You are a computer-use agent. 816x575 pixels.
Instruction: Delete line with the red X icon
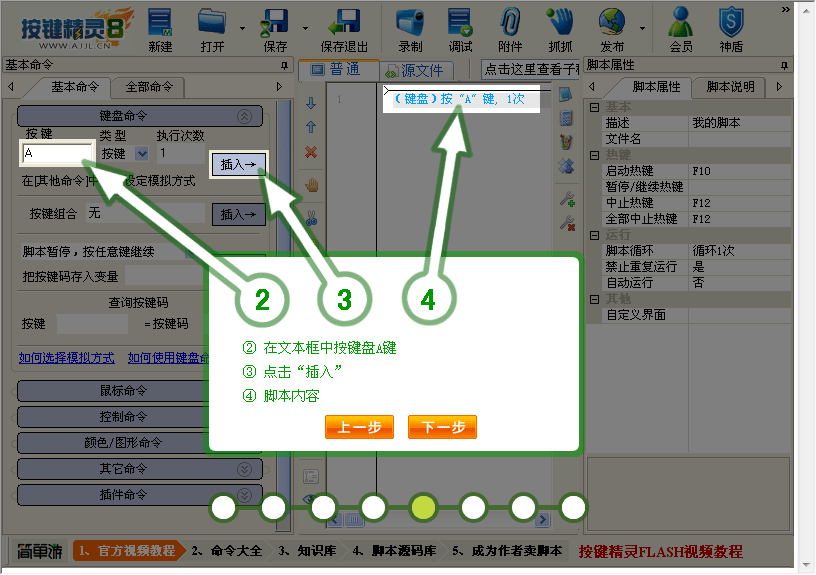[311, 152]
